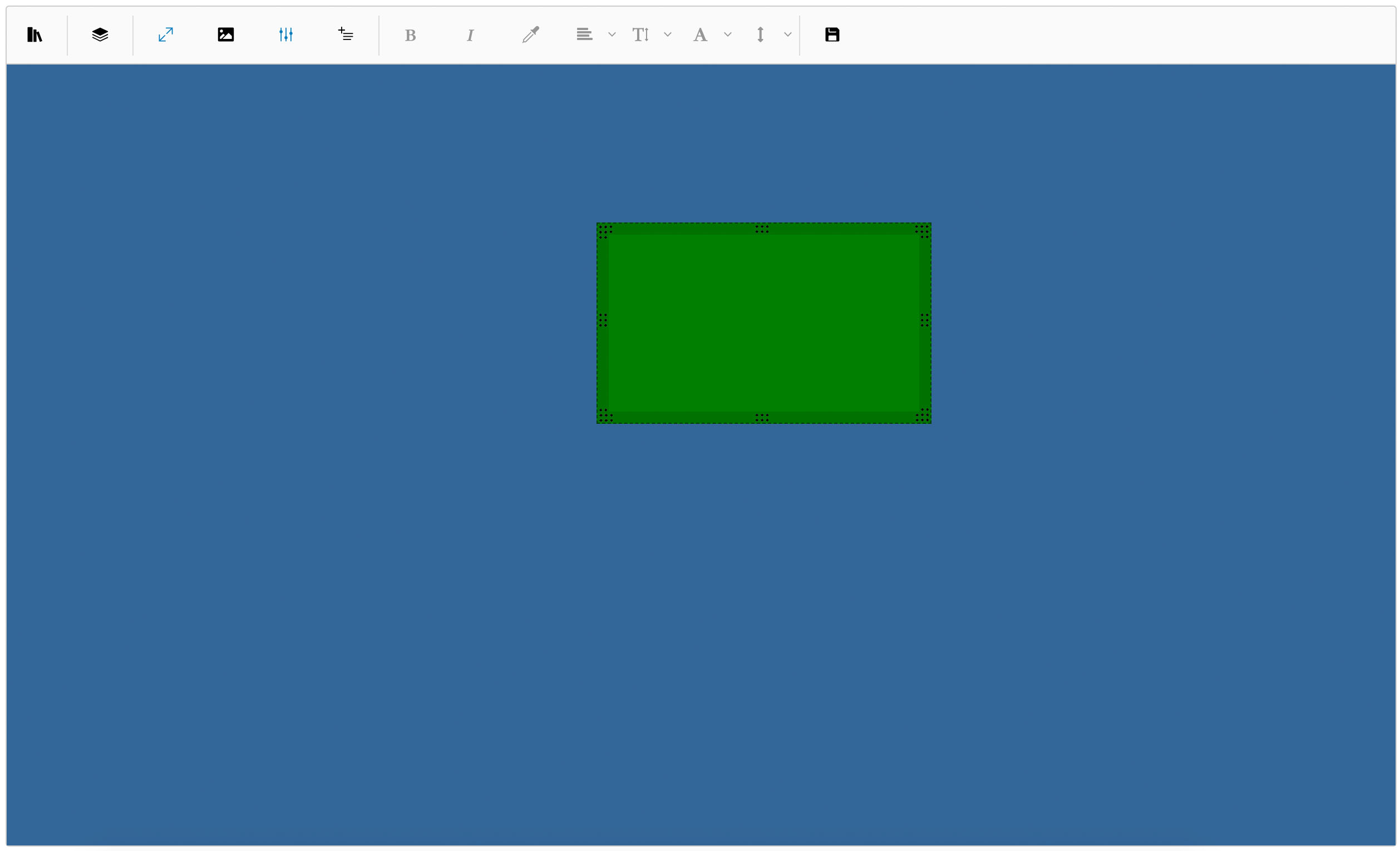Open the layers stack panel
This screenshot has width=1400, height=851.
(x=100, y=34)
